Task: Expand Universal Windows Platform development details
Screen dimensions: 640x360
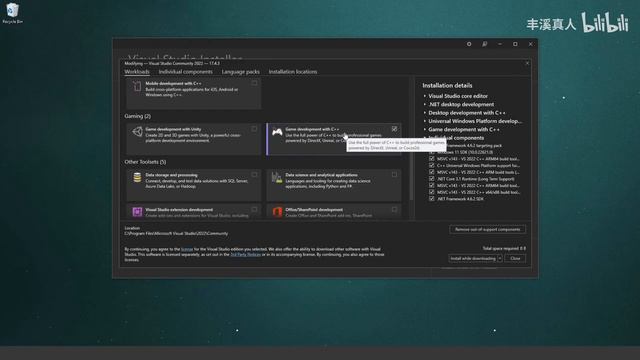Action: tap(425, 121)
